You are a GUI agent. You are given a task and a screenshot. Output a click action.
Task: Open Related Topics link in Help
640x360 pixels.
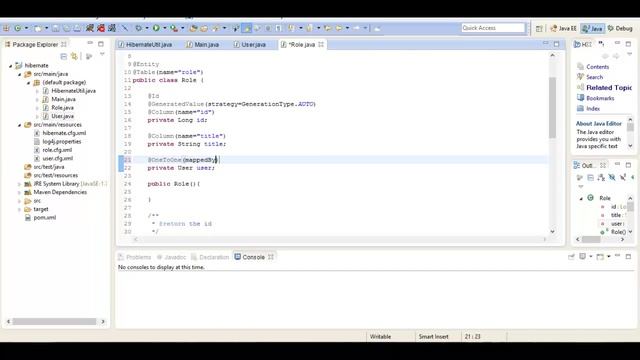point(609,88)
